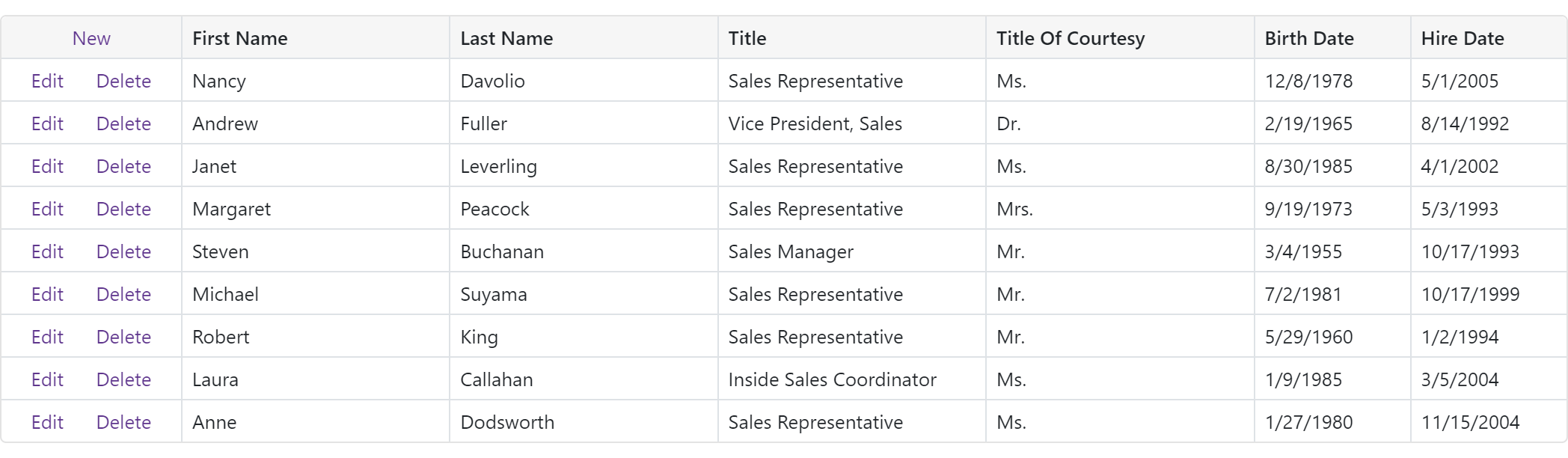Screen dimensions: 1568x458
Task: Select Steven's Sales Manager title cell
Action: point(790,251)
